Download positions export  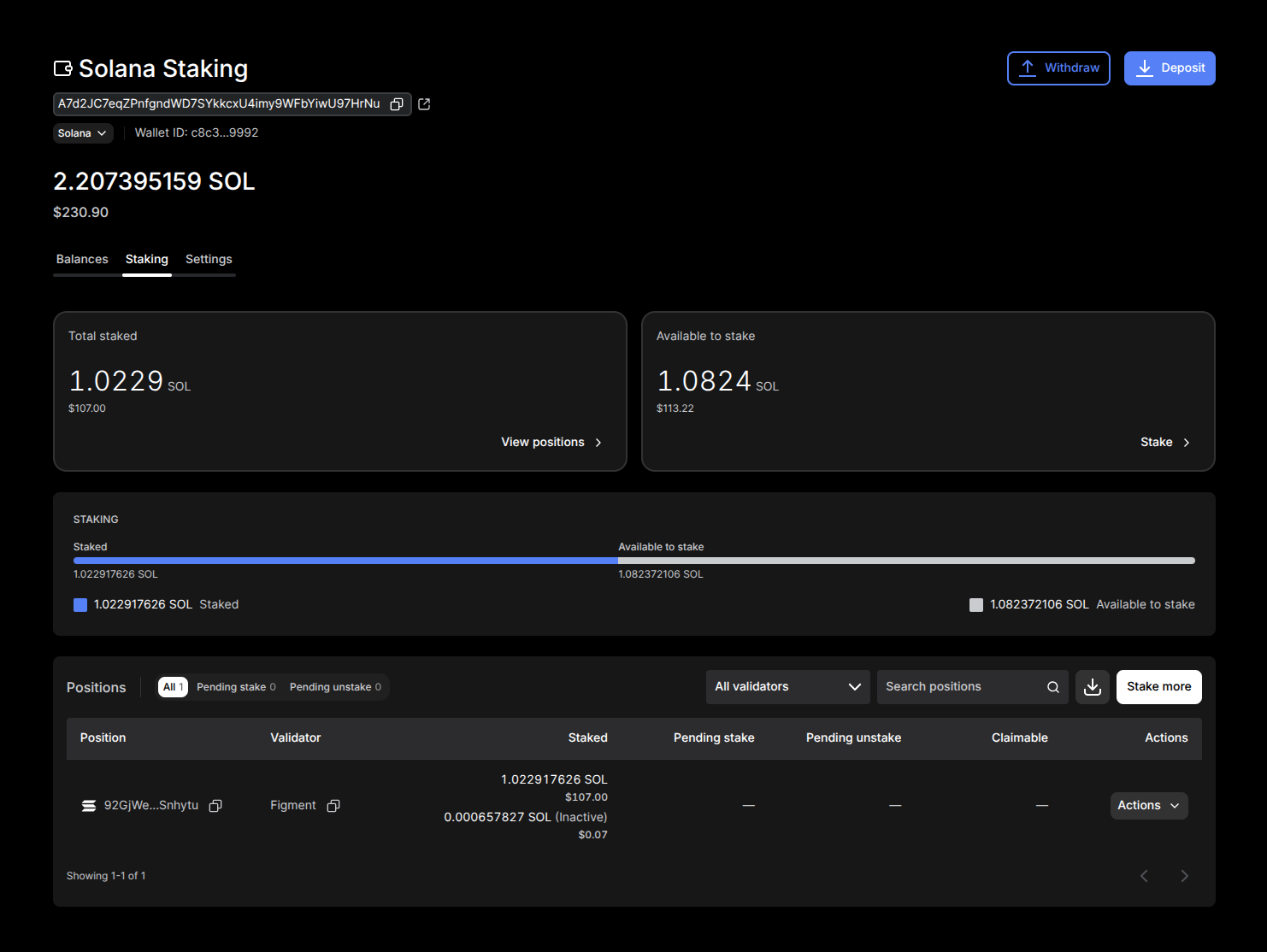pyautogui.click(x=1093, y=687)
